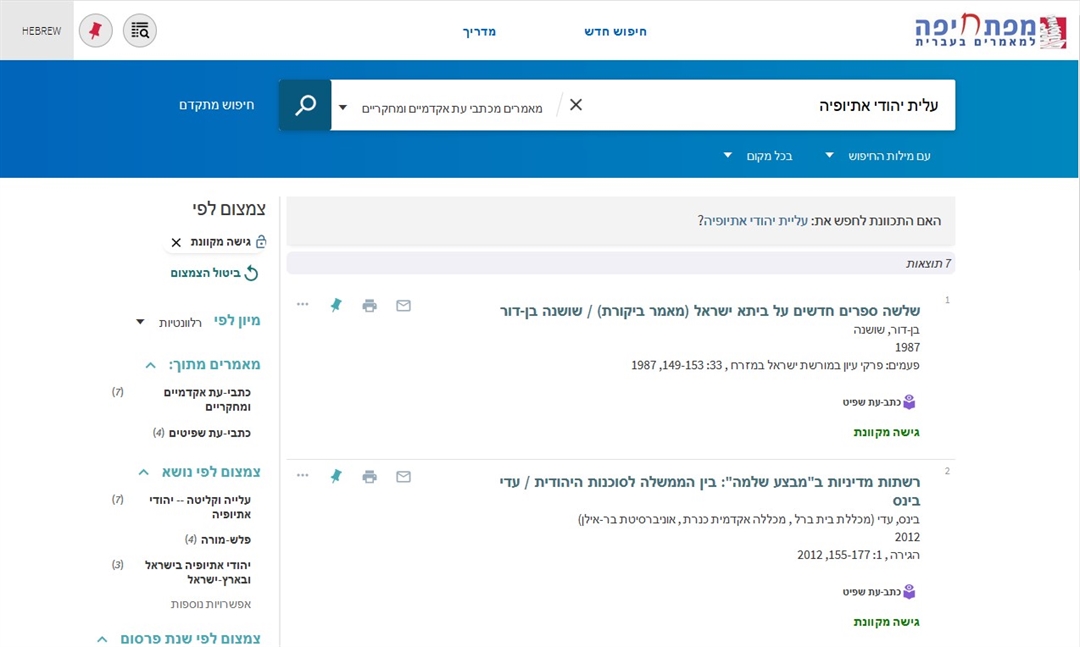This screenshot has width=1080, height=647.
Task: Open the חיפוש חדש menu item
Action: [615, 31]
